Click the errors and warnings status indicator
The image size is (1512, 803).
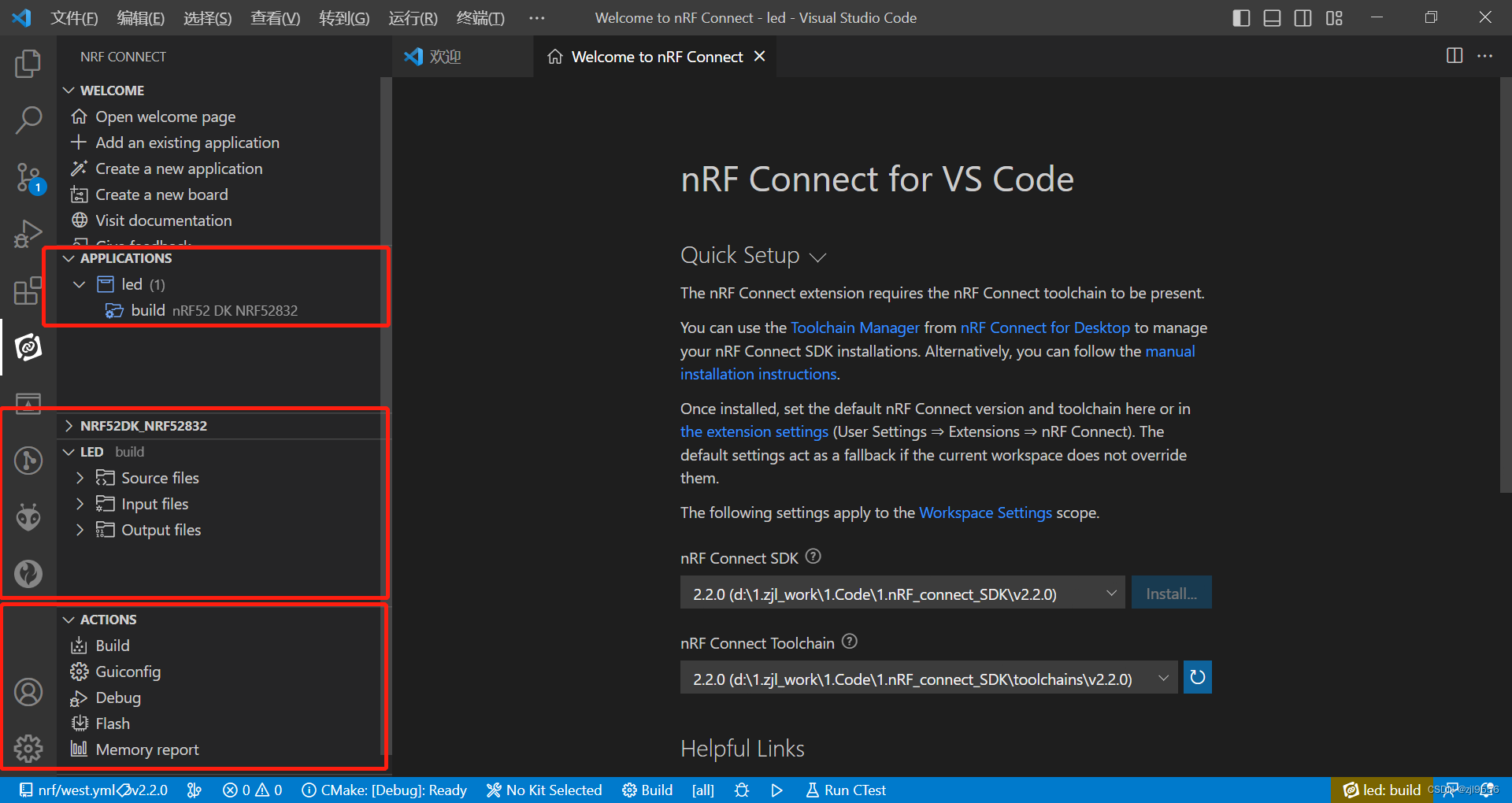(252, 790)
